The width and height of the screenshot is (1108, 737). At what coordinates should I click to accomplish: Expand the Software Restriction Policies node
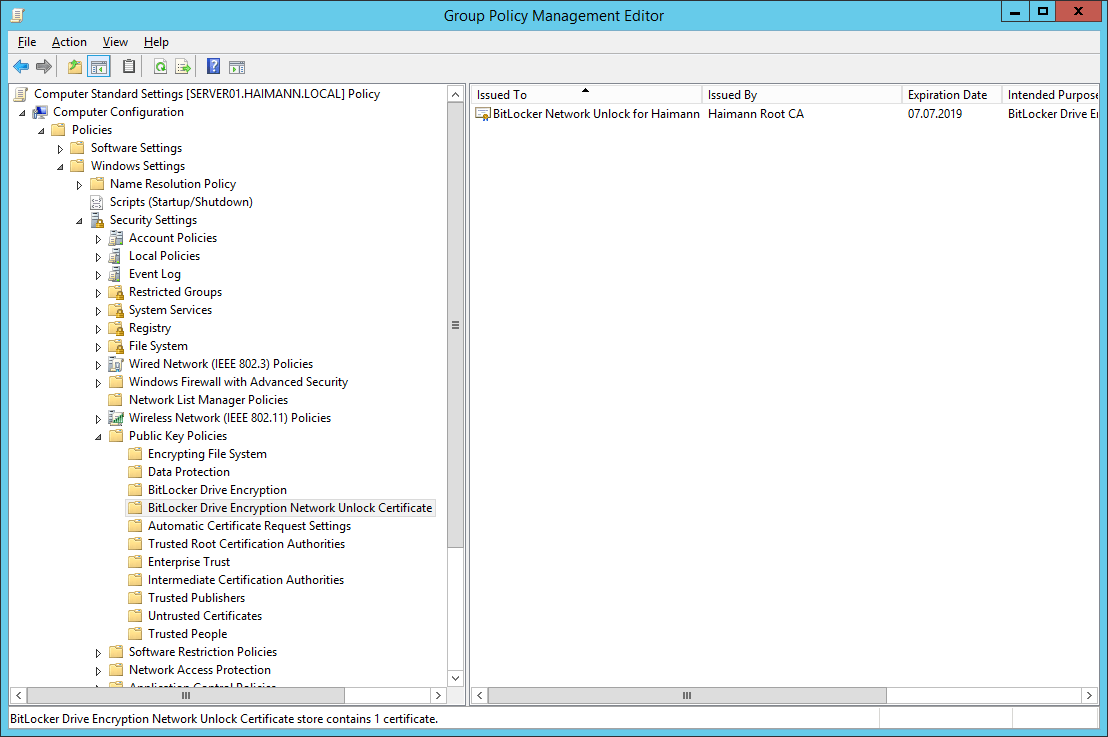click(98, 651)
